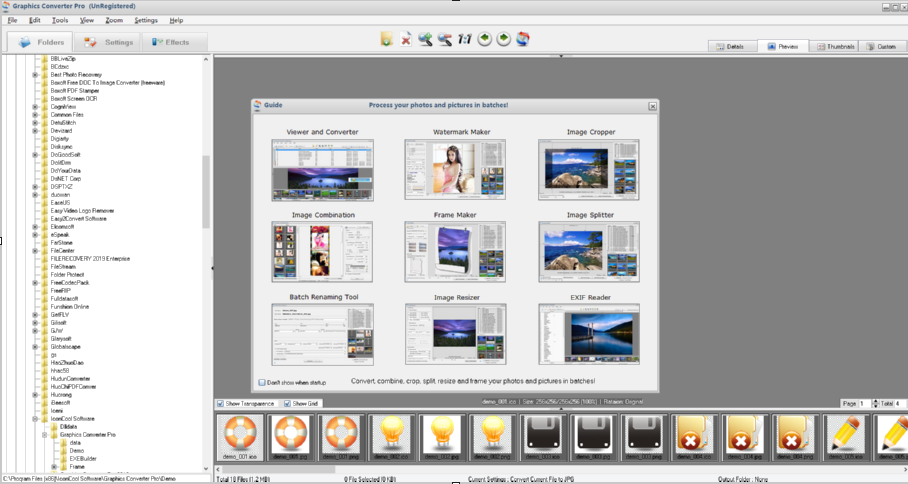Switch to the Folders tab
The height and width of the screenshot is (484, 908).
pyautogui.click(x=39, y=42)
